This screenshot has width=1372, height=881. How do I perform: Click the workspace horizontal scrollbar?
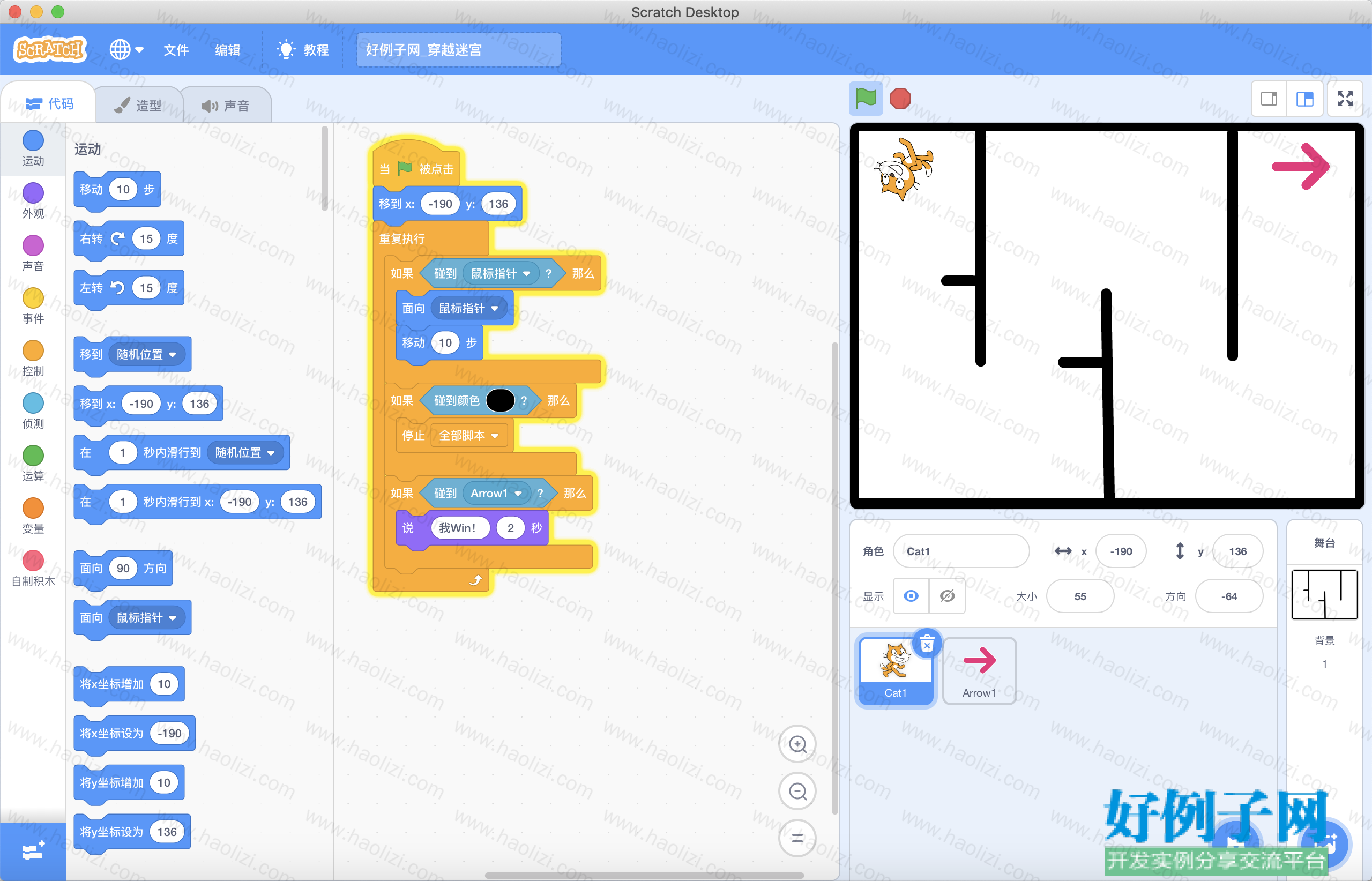(644, 875)
